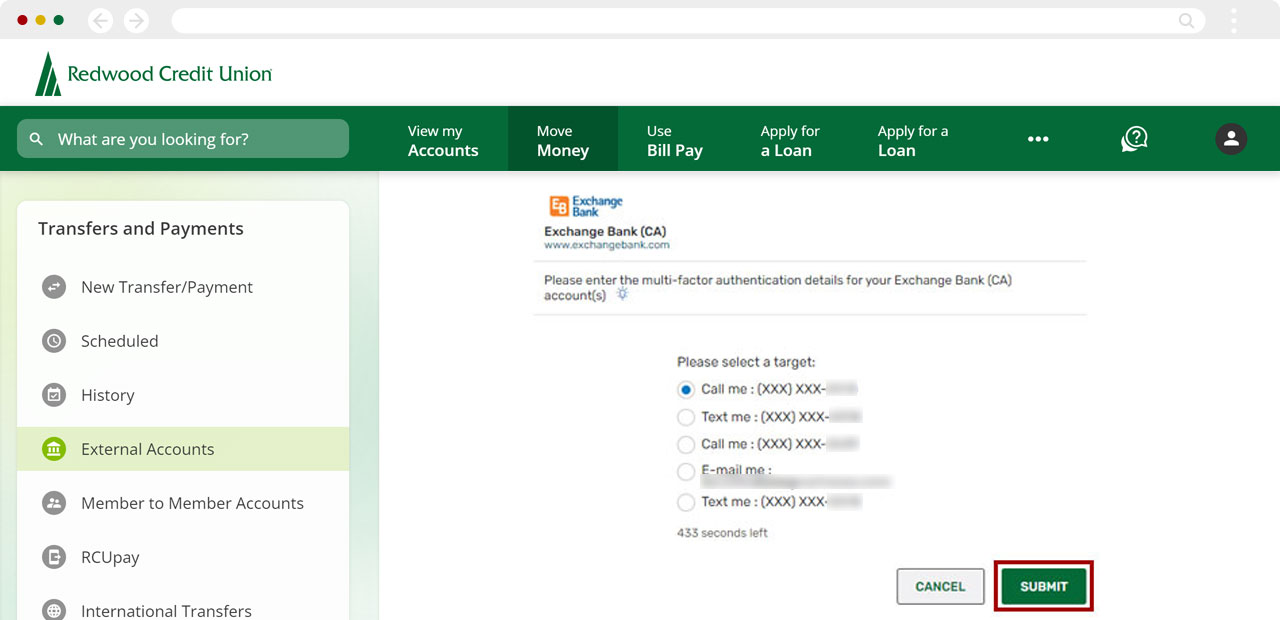Click the External Accounts bank icon
This screenshot has width=1280, height=620.
point(54,449)
